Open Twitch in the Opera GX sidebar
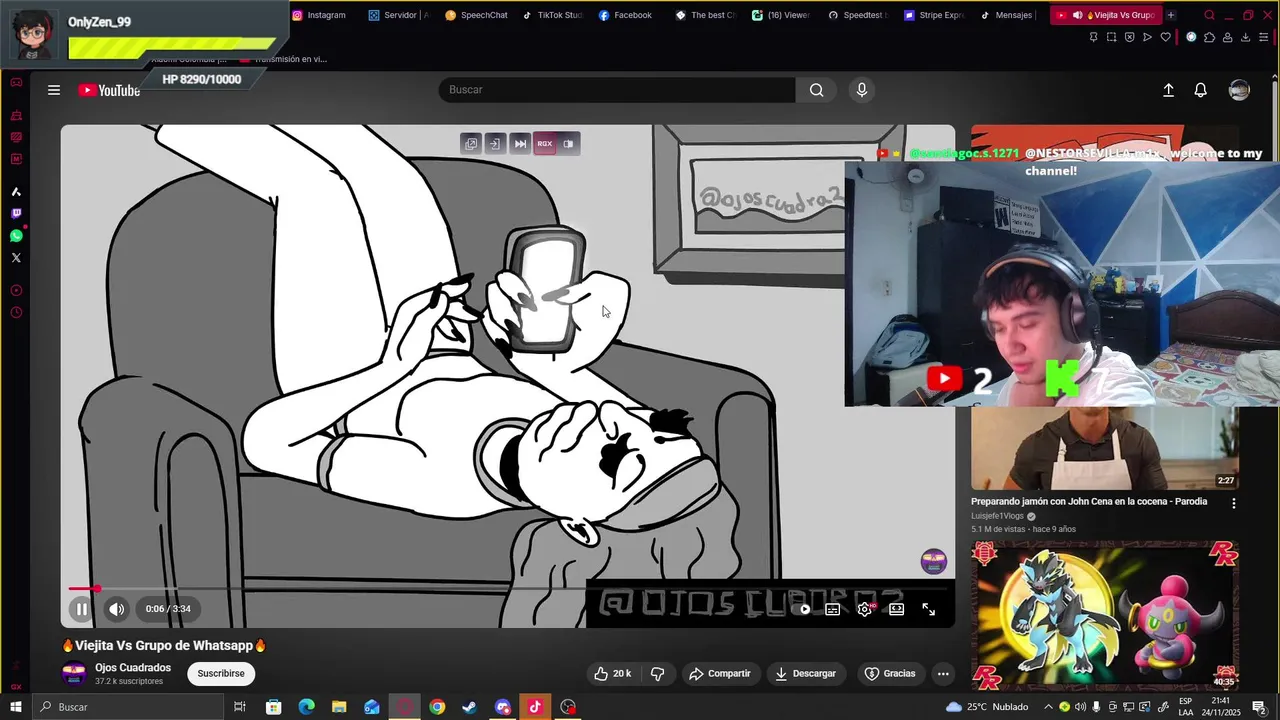The image size is (1280, 720). click(x=16, y=214)
